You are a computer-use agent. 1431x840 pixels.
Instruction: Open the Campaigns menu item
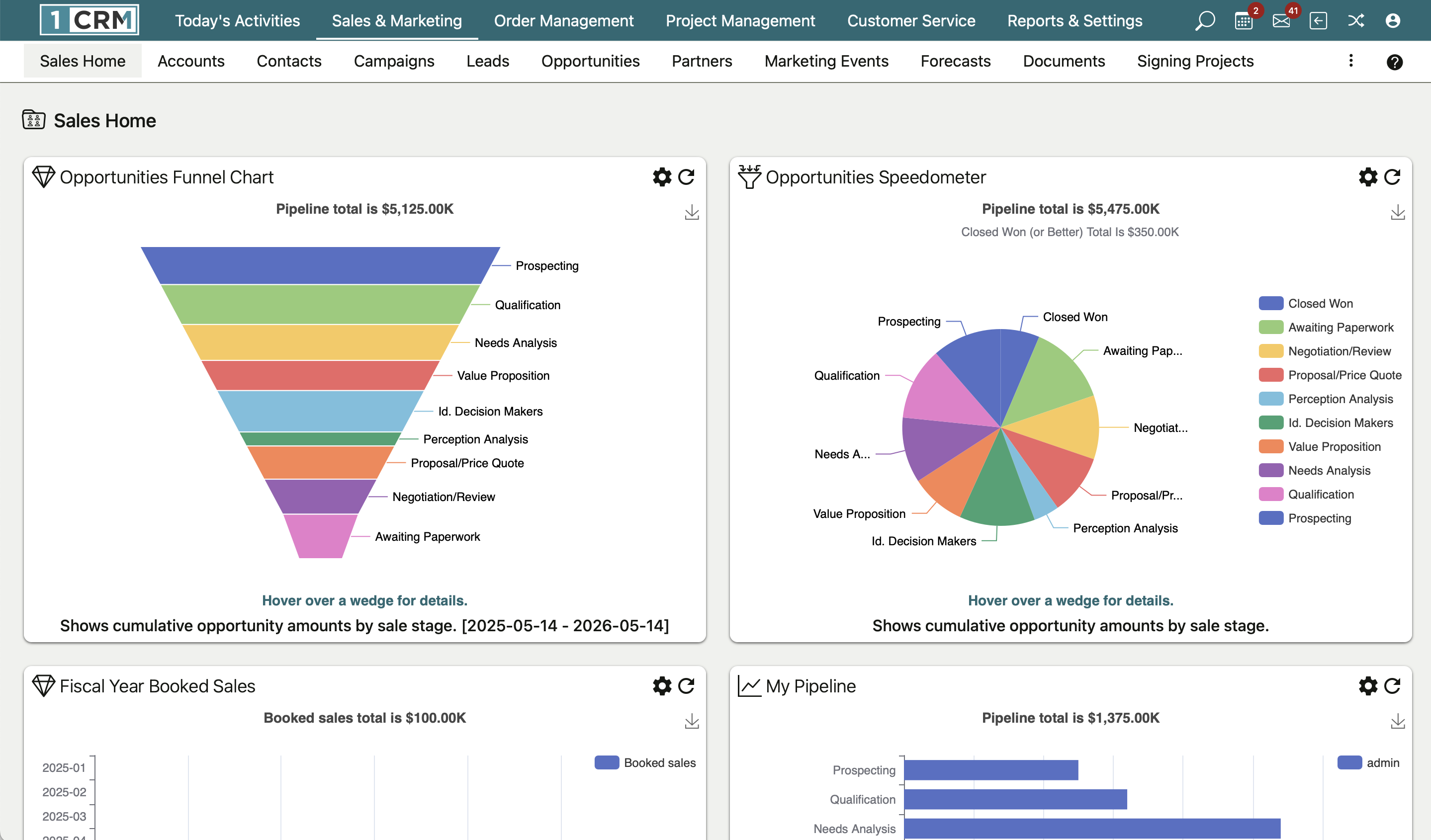point(394,61)
